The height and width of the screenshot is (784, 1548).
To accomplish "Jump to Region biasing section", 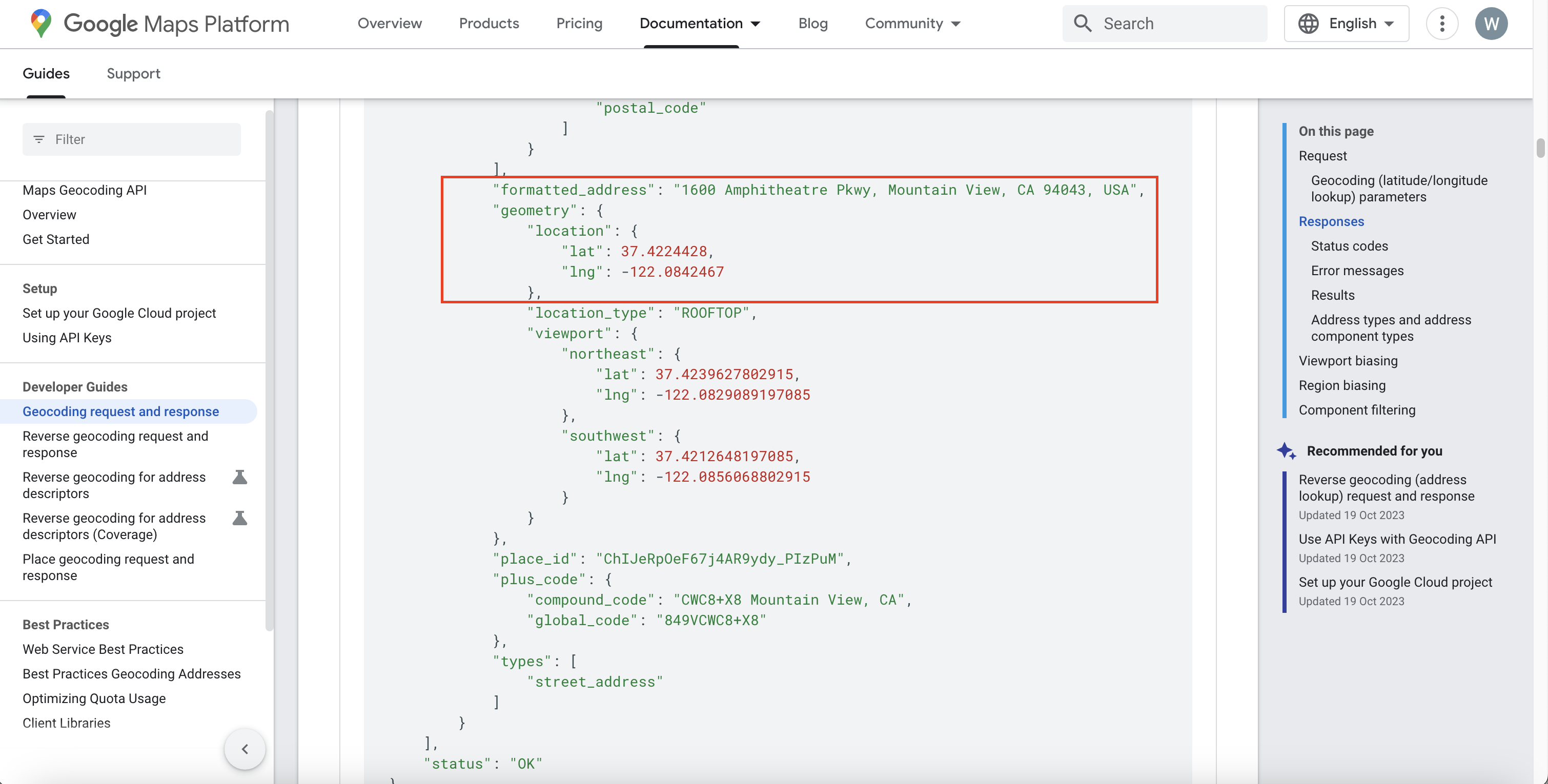I will (x=1342, y=385).
